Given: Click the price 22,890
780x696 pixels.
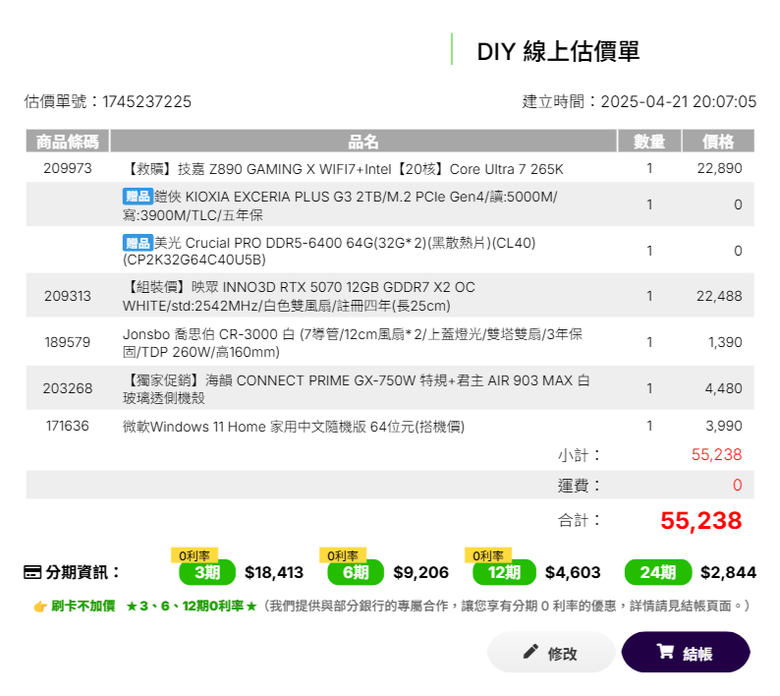Looking at the screenshot, I should [719, 168].
